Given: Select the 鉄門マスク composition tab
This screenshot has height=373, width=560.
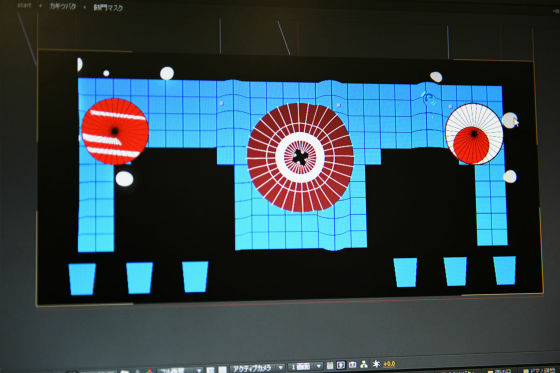Looking at the screenshot, I should click(x=108, y=8).
